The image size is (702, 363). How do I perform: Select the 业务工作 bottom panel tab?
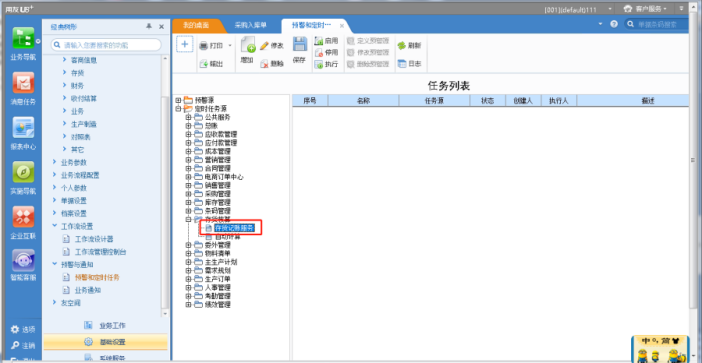click(x=106, y=325)
